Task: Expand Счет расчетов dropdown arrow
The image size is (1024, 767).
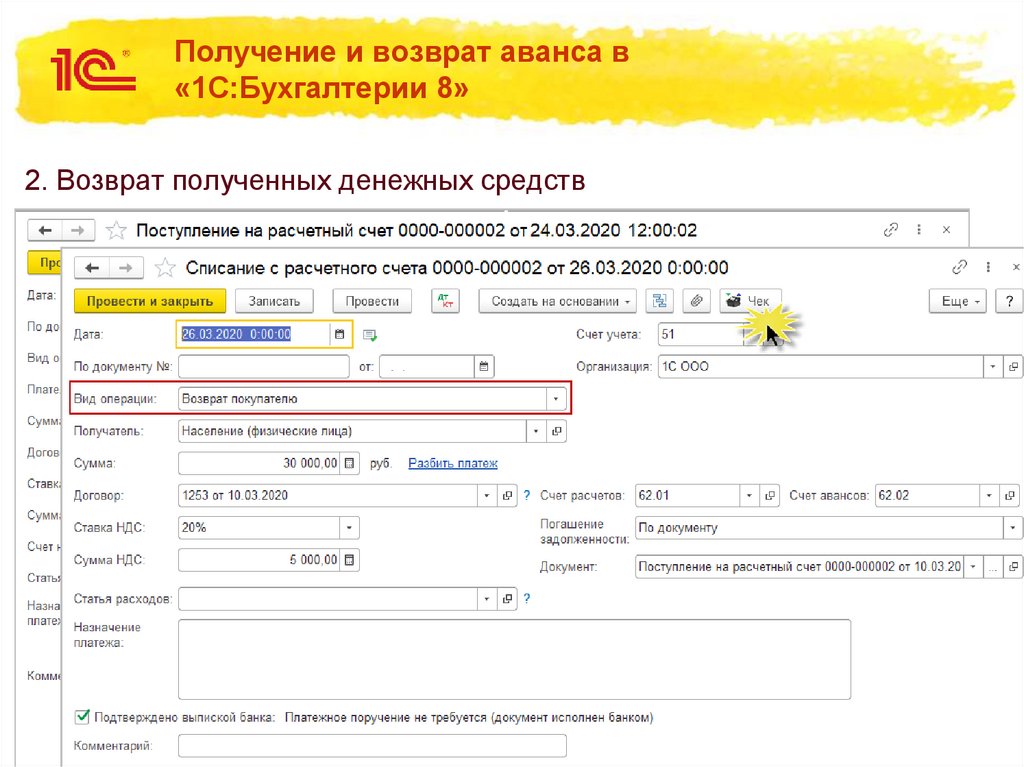Action: 750,495
